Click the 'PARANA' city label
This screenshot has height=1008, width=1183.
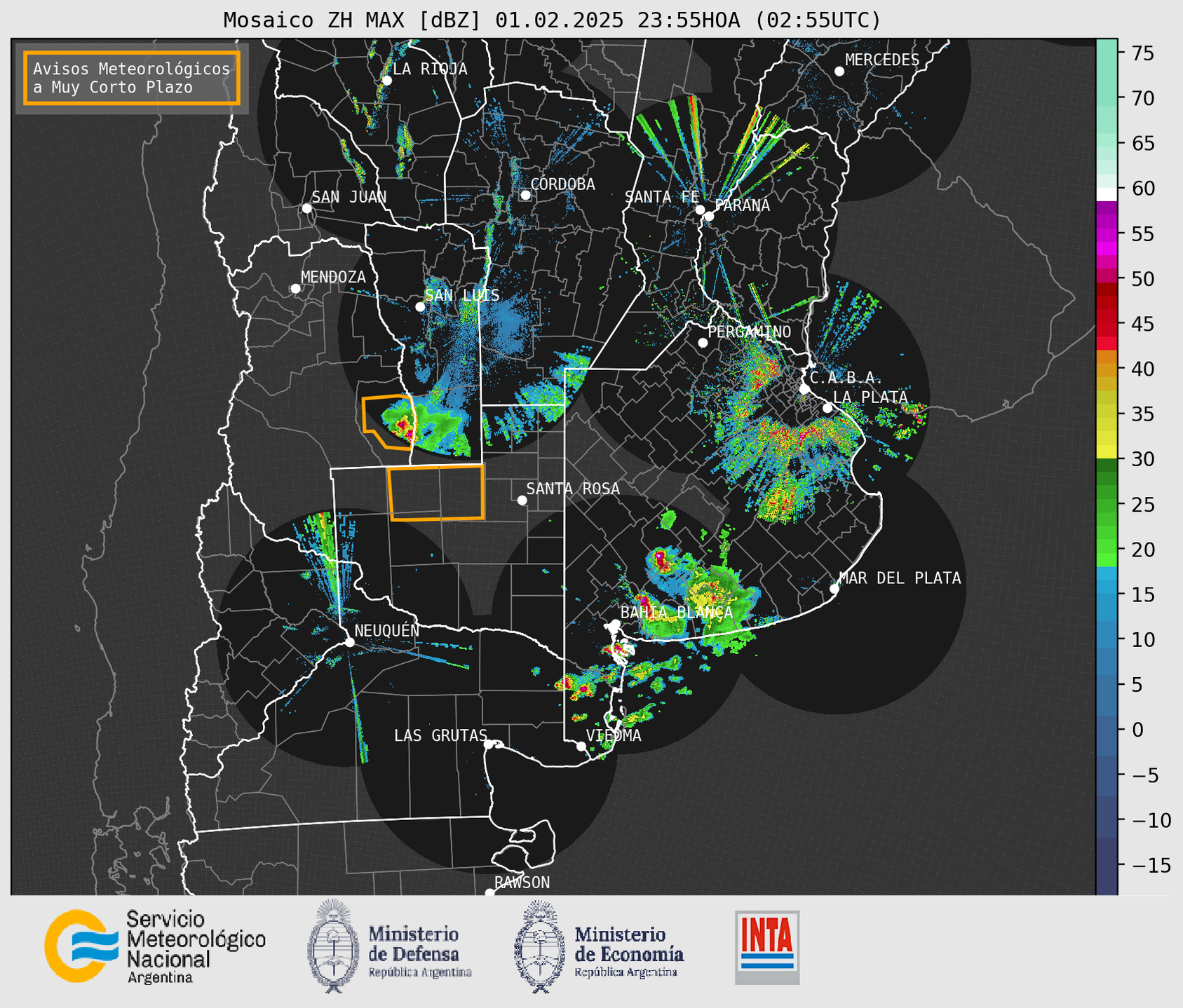pyautogui.click(x=742, y=205)
